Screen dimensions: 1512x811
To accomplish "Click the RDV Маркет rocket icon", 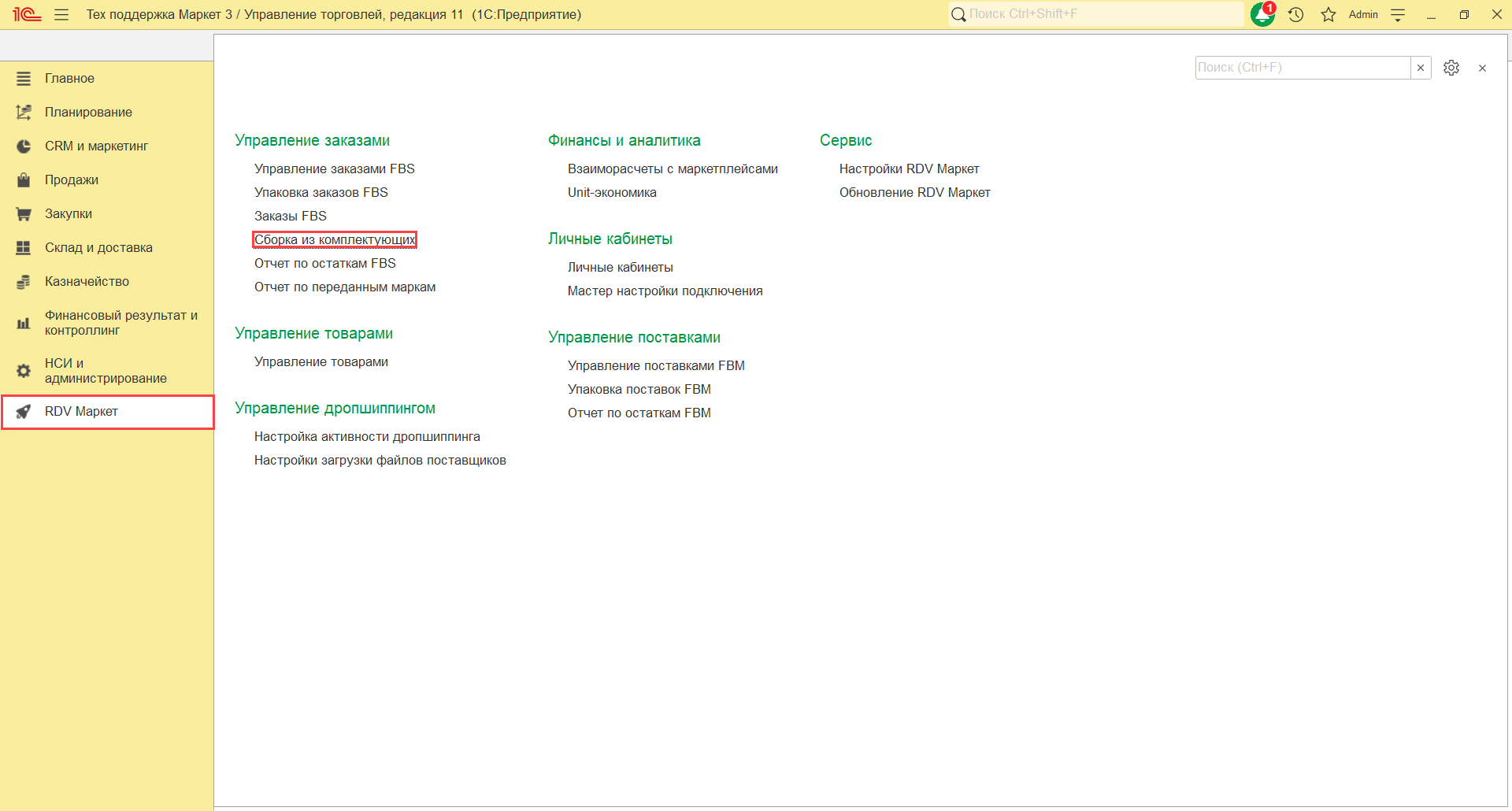I will point(24,412).
